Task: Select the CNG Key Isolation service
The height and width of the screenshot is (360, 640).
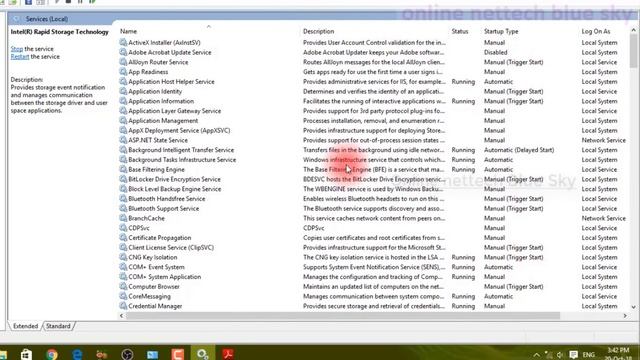Action: point(153,258)
